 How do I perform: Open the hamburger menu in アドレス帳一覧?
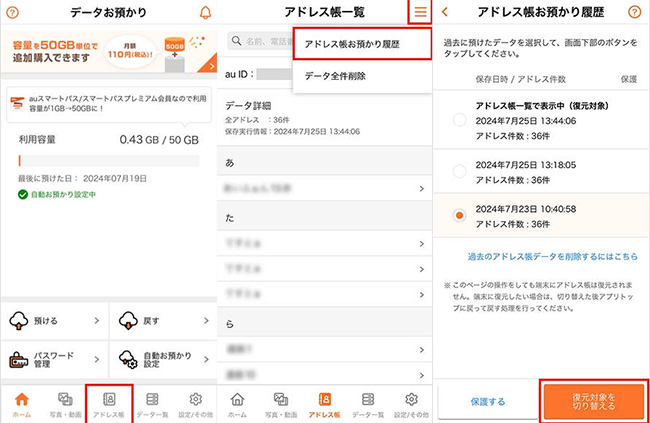[420, 12]
